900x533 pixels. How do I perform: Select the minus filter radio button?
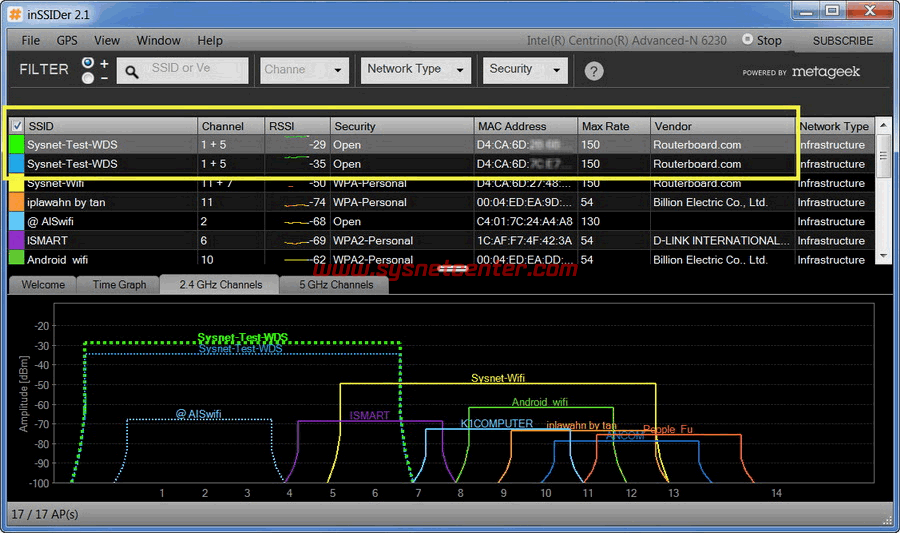[88, 77]
